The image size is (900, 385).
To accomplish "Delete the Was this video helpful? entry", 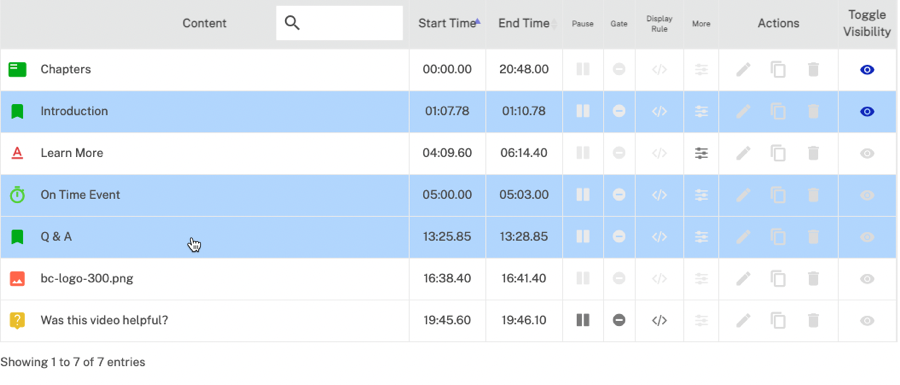I will tap(813, 320).
